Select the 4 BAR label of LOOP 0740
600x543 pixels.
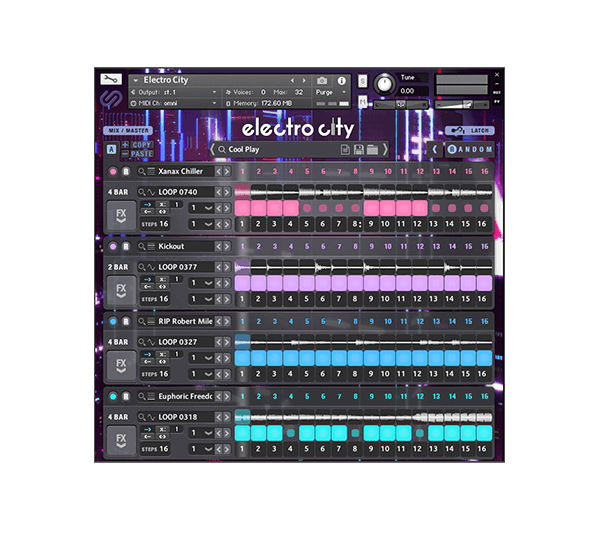coord(118,192)
